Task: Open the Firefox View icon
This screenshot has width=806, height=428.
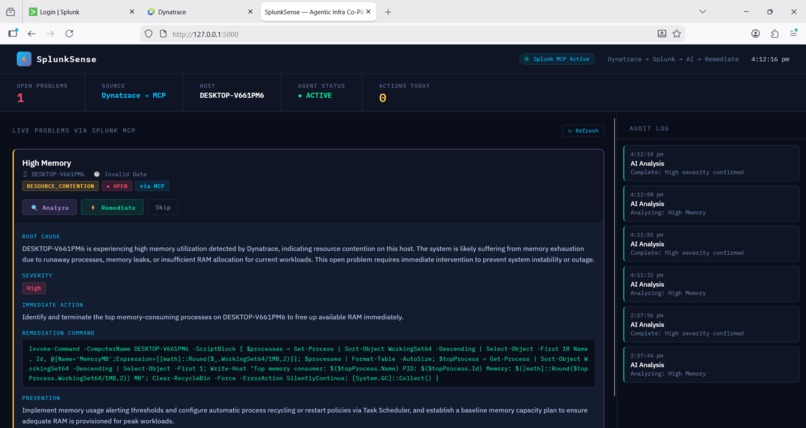Action: point(10,12)
